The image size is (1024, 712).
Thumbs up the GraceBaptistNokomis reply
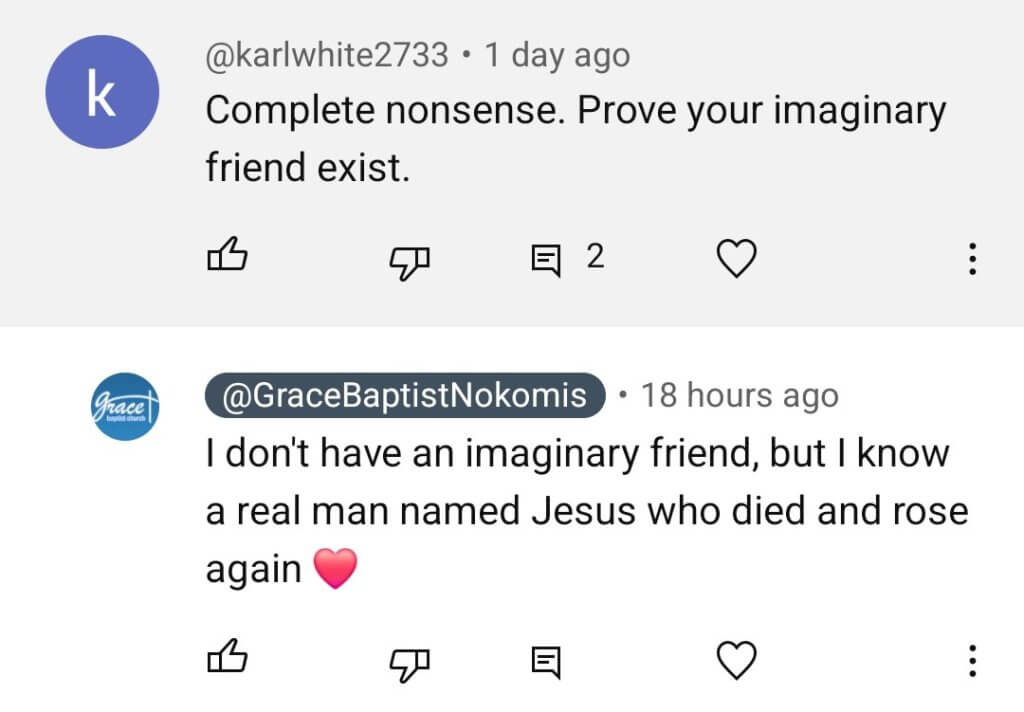(226, 659)
